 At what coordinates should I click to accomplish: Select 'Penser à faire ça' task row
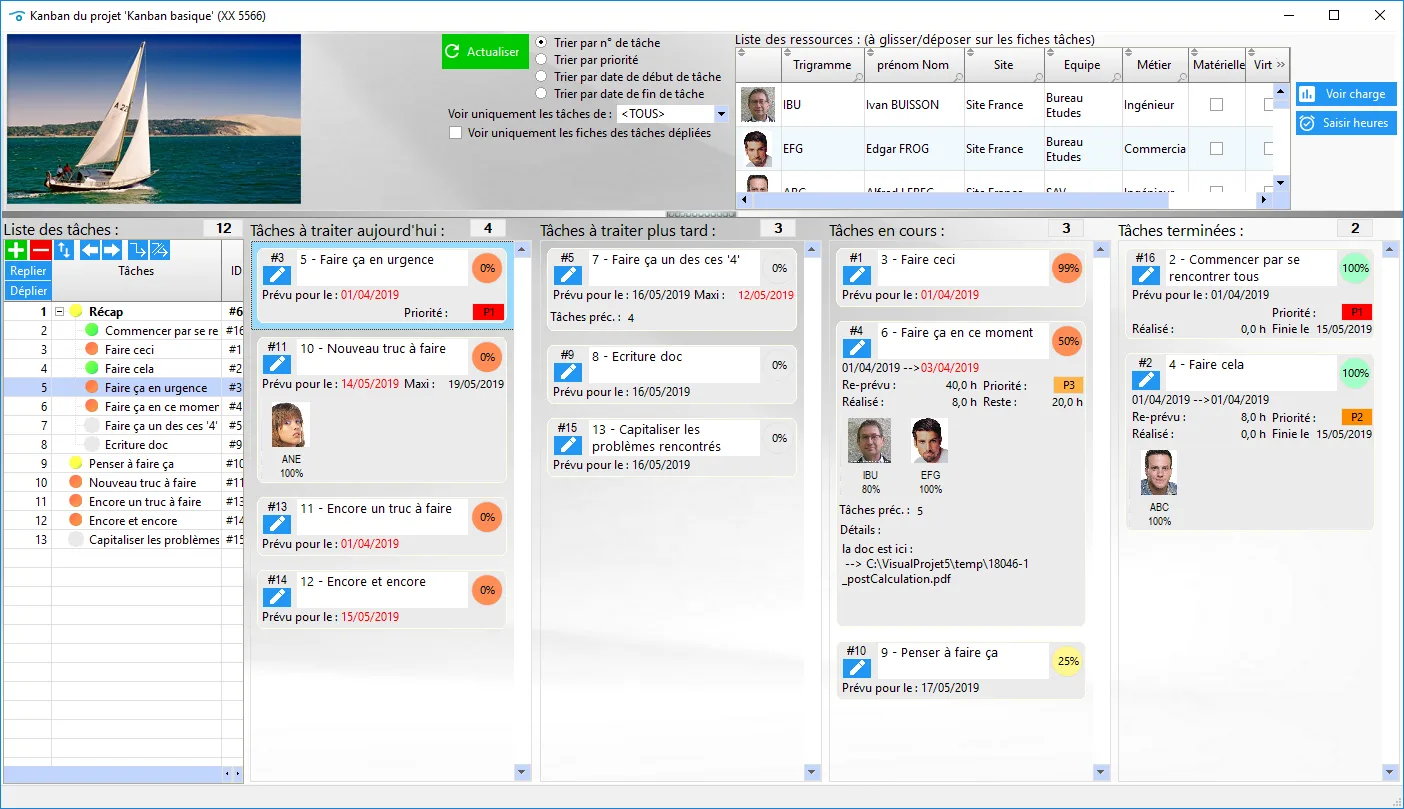tap(123, 464)
